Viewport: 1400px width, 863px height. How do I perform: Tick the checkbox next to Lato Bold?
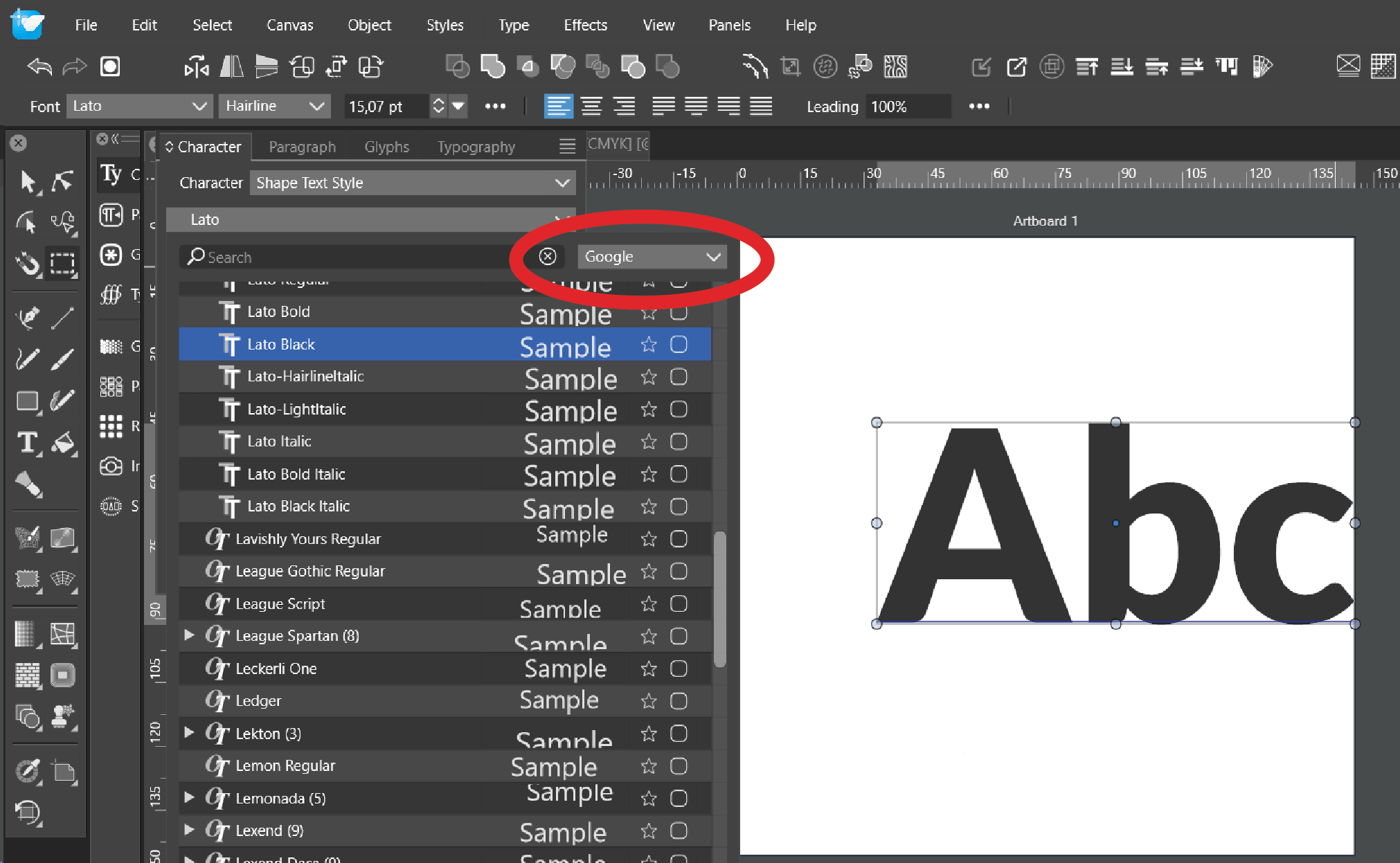[x=679, y=312]
